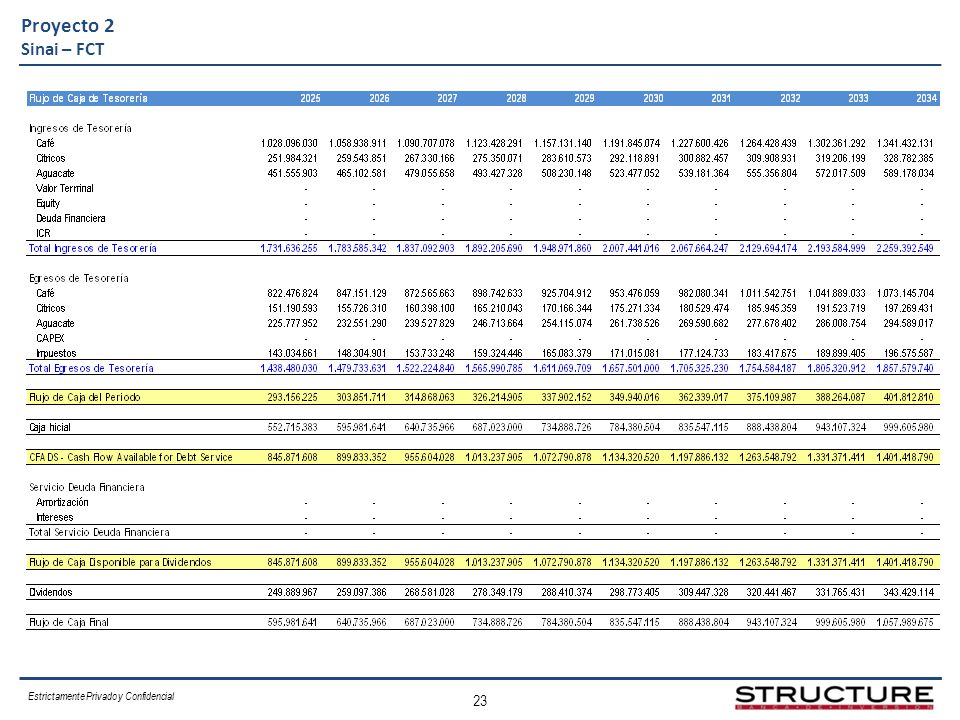The height and width of the screenshot is (720, 960).
Task: Click Café expense value 822.476.824
Action: [x=293, y=293]
